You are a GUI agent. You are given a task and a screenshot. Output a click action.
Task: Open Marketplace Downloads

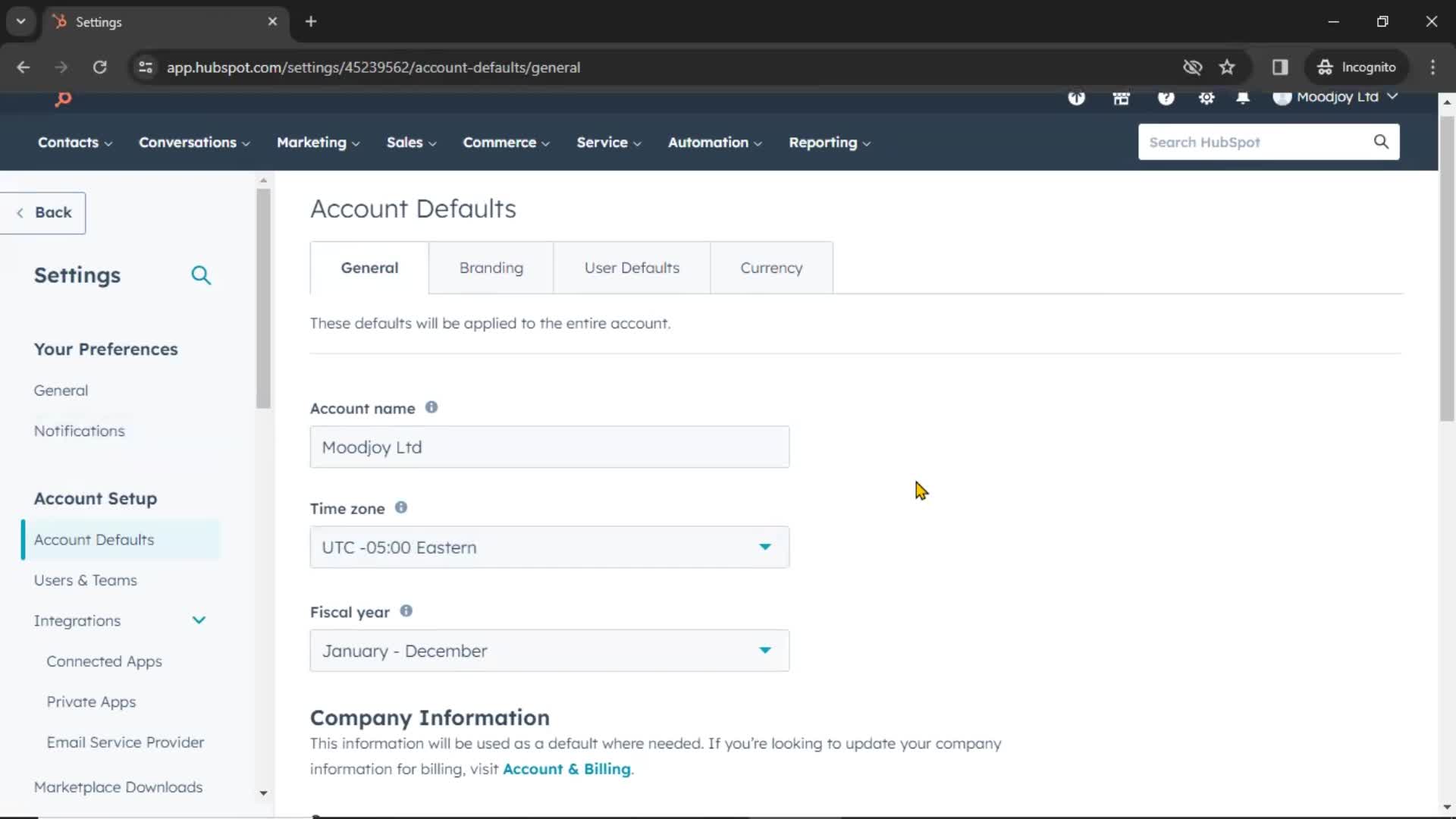(118, 787)
